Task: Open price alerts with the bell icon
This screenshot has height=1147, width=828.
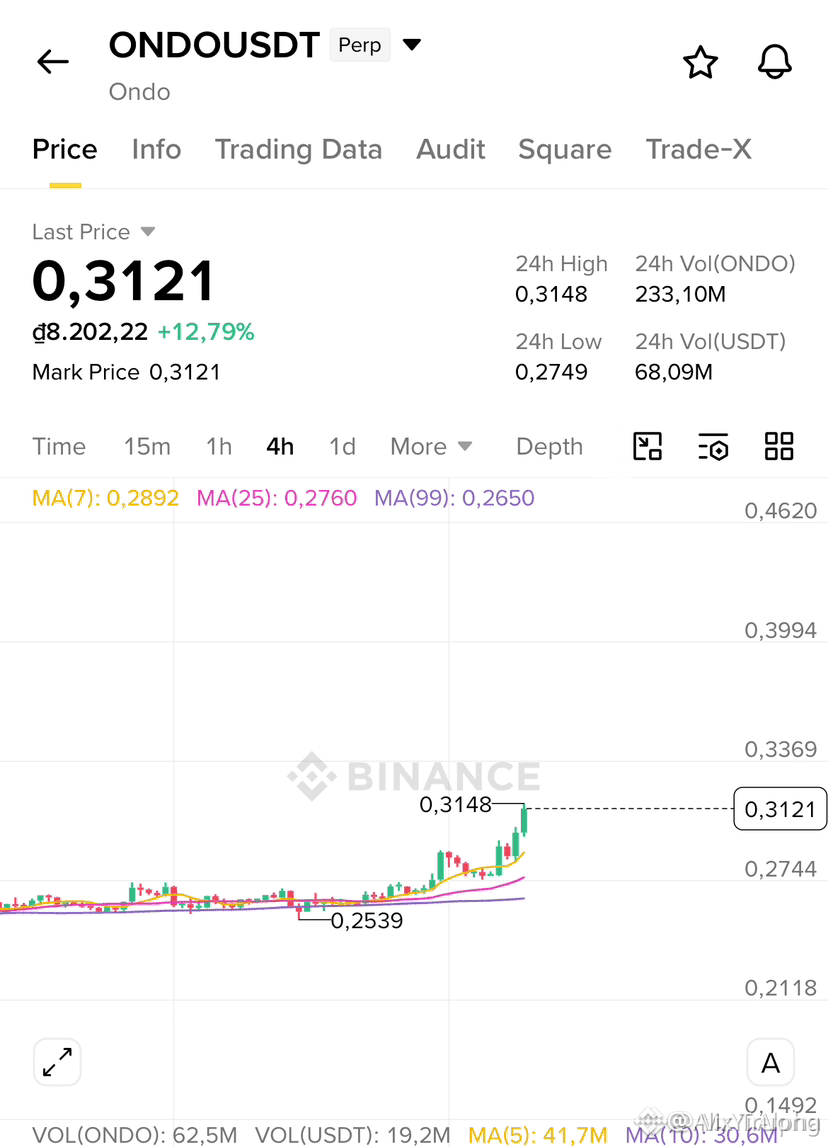Action: (x=775, y=62)
